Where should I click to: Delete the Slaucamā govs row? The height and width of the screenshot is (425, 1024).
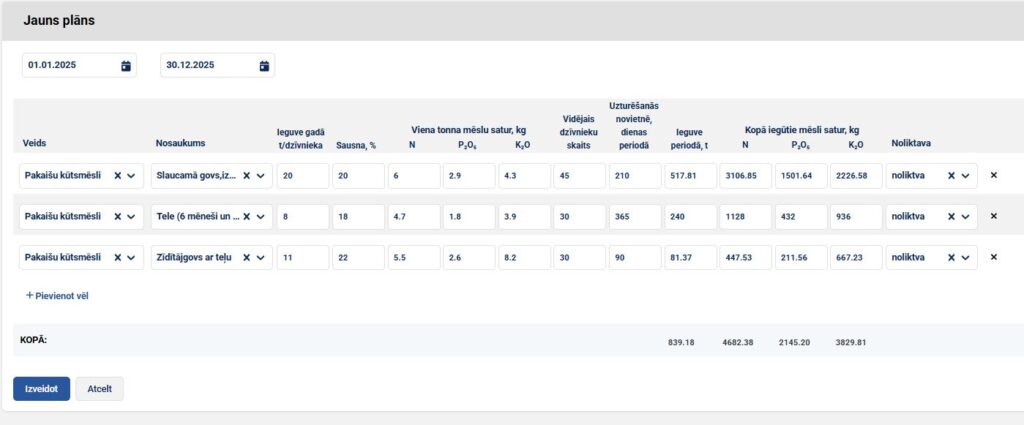[993, 175]
